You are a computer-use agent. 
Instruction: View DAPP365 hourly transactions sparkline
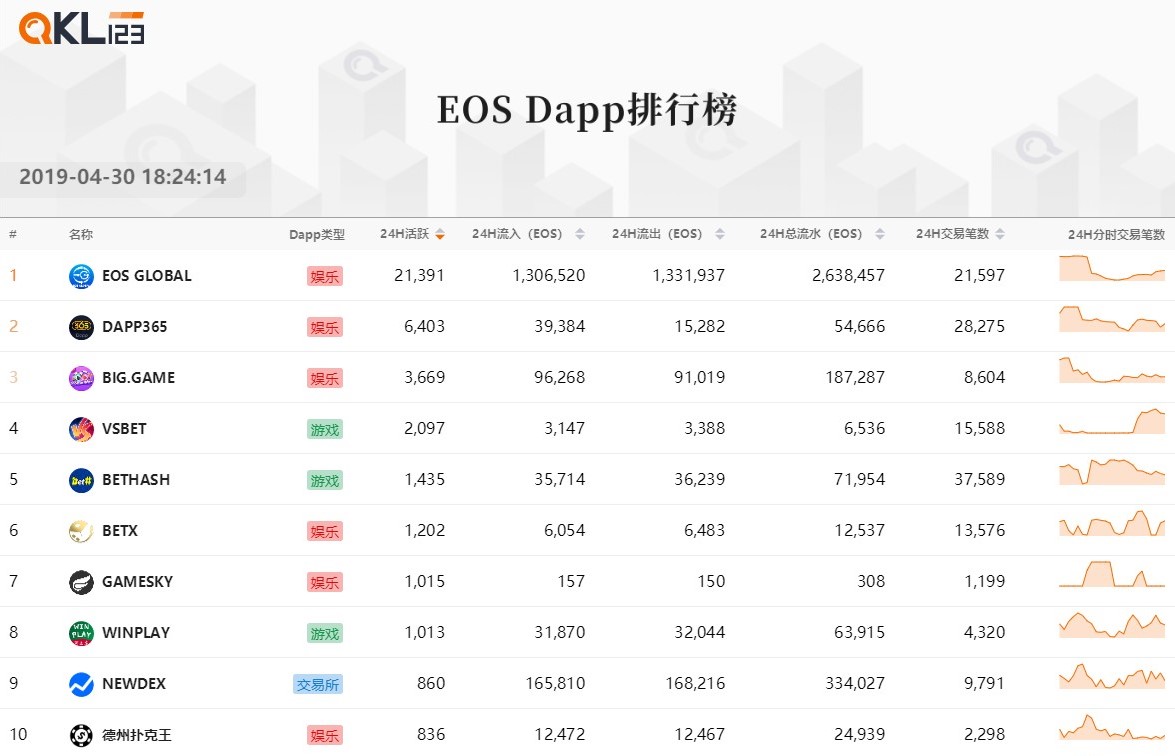pyautogui.click(x=1112, y=319)
